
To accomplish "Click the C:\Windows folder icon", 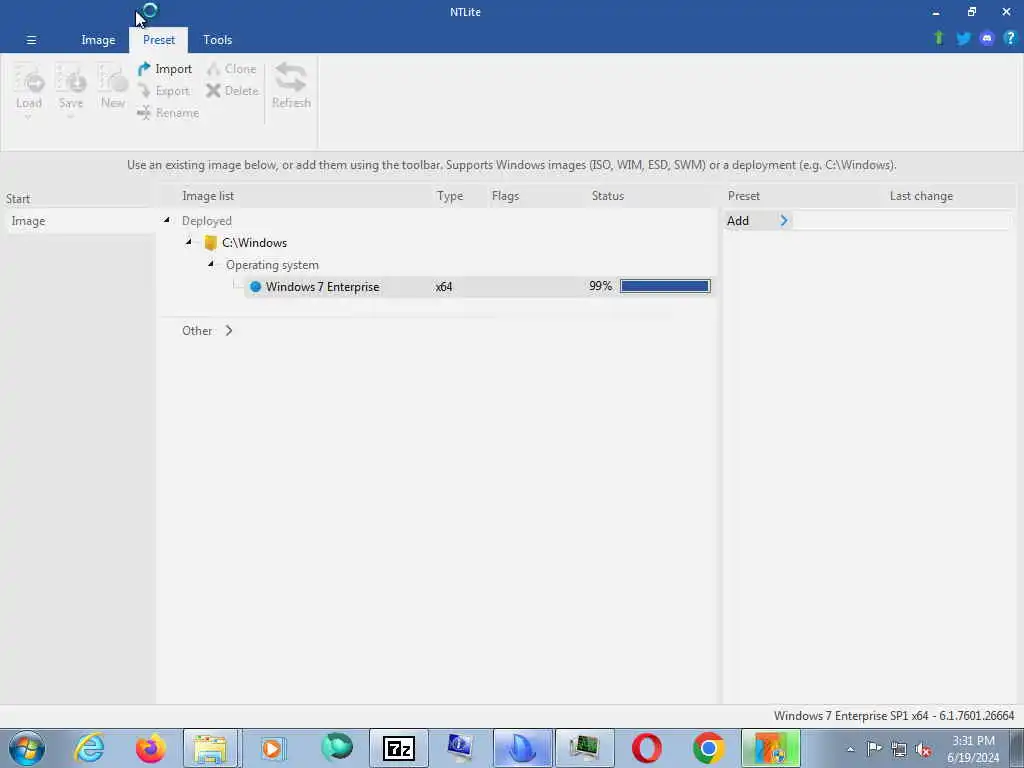I will click(210, 243).
